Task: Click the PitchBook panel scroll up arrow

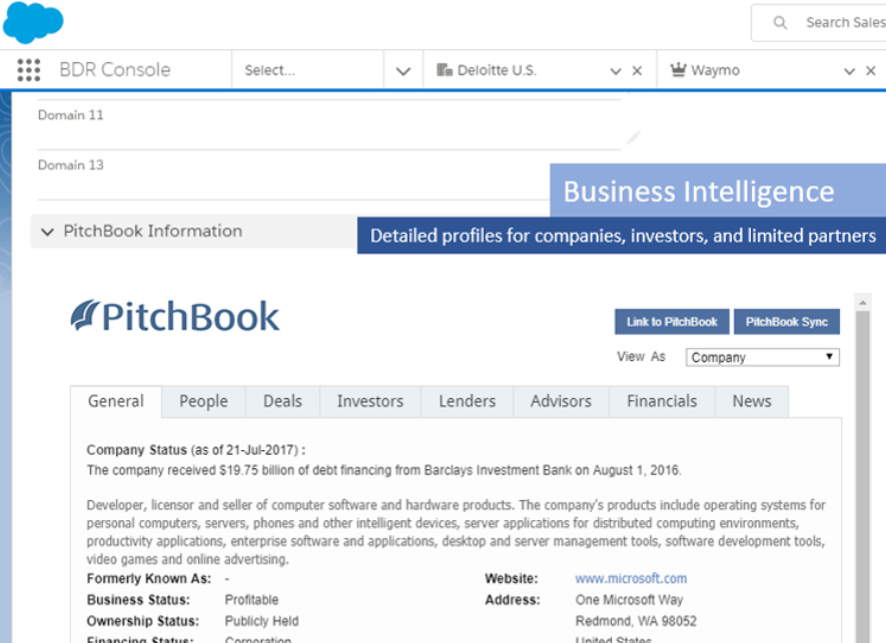Action: 862,303
